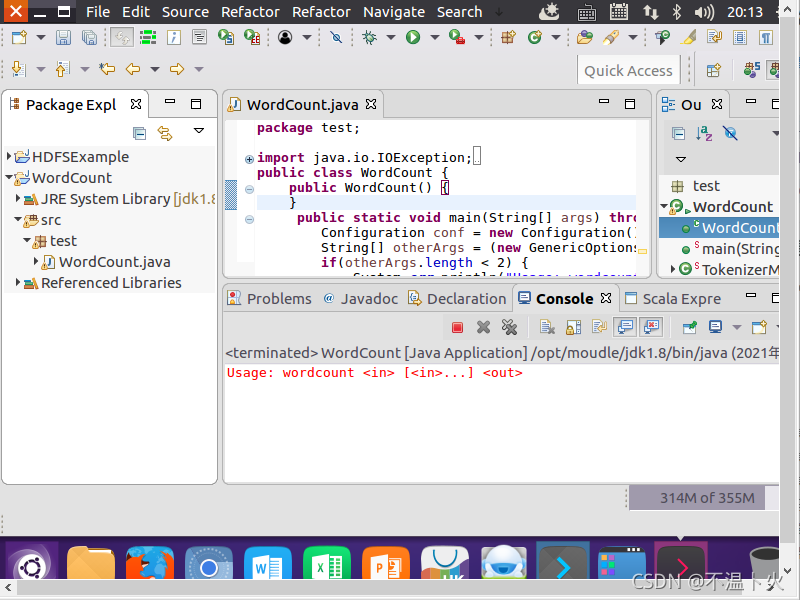
Task: Switch to the Problems tab
Action: pos(269,298)
